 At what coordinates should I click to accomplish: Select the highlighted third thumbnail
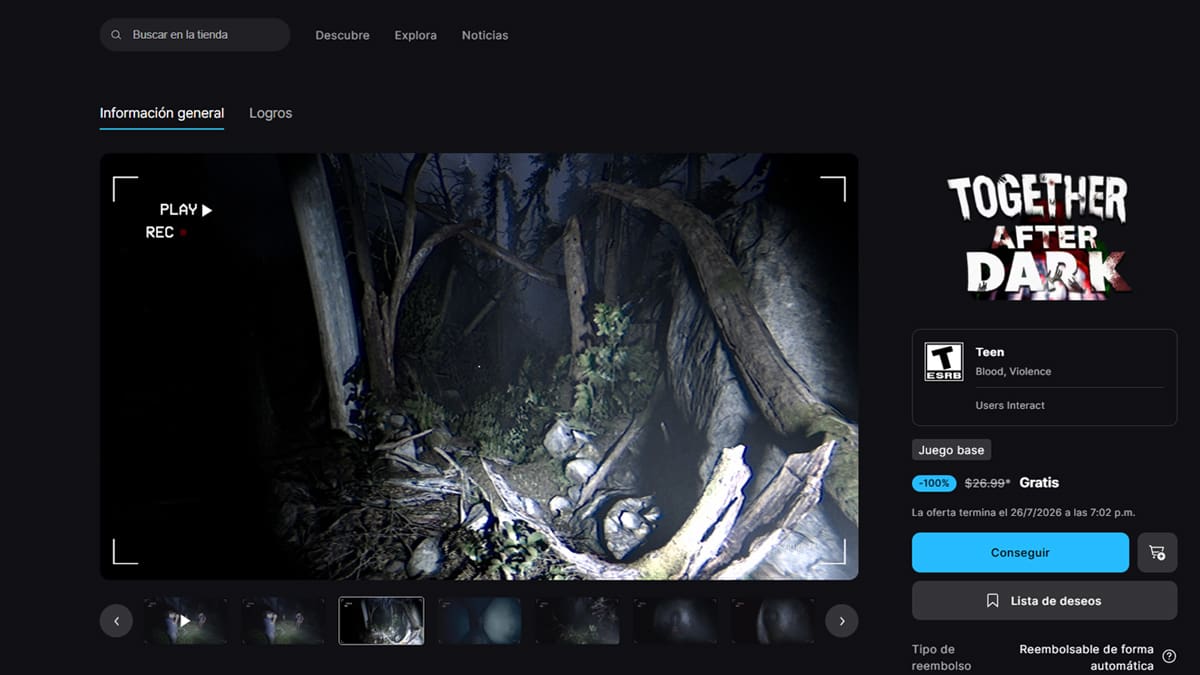coord(381,621)
